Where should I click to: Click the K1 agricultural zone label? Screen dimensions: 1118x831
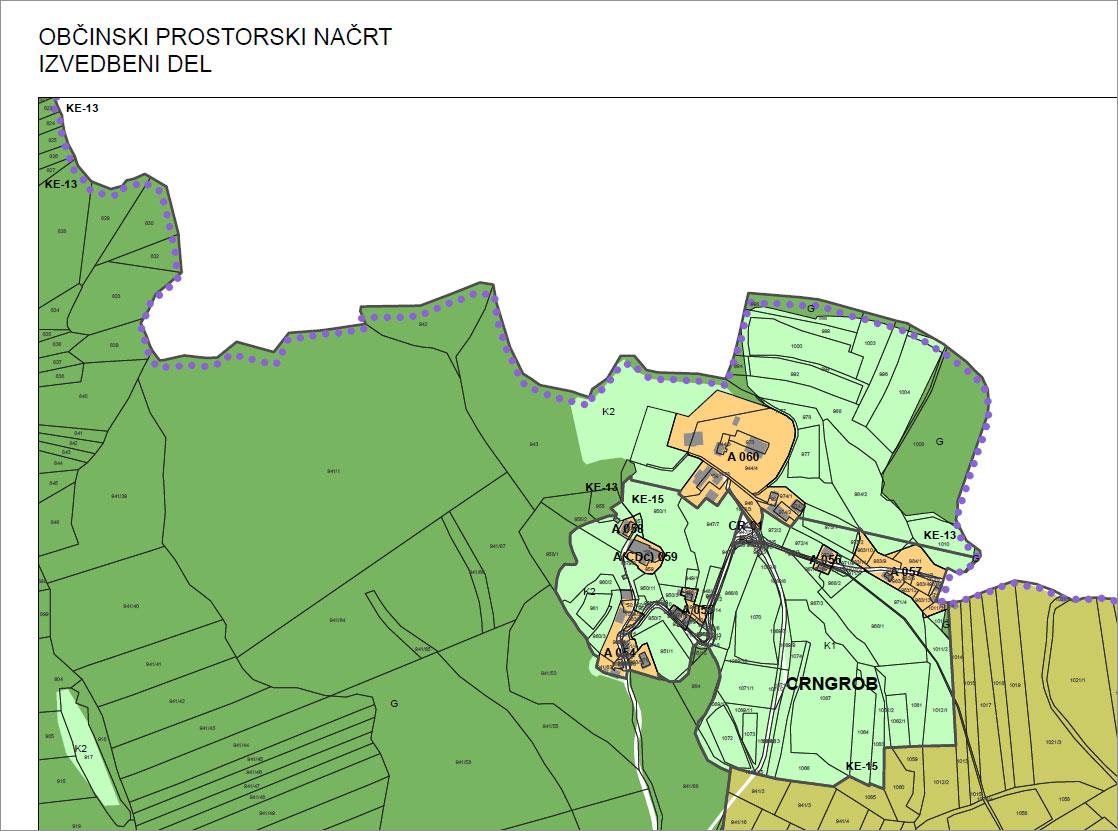(x=829, y=646)
